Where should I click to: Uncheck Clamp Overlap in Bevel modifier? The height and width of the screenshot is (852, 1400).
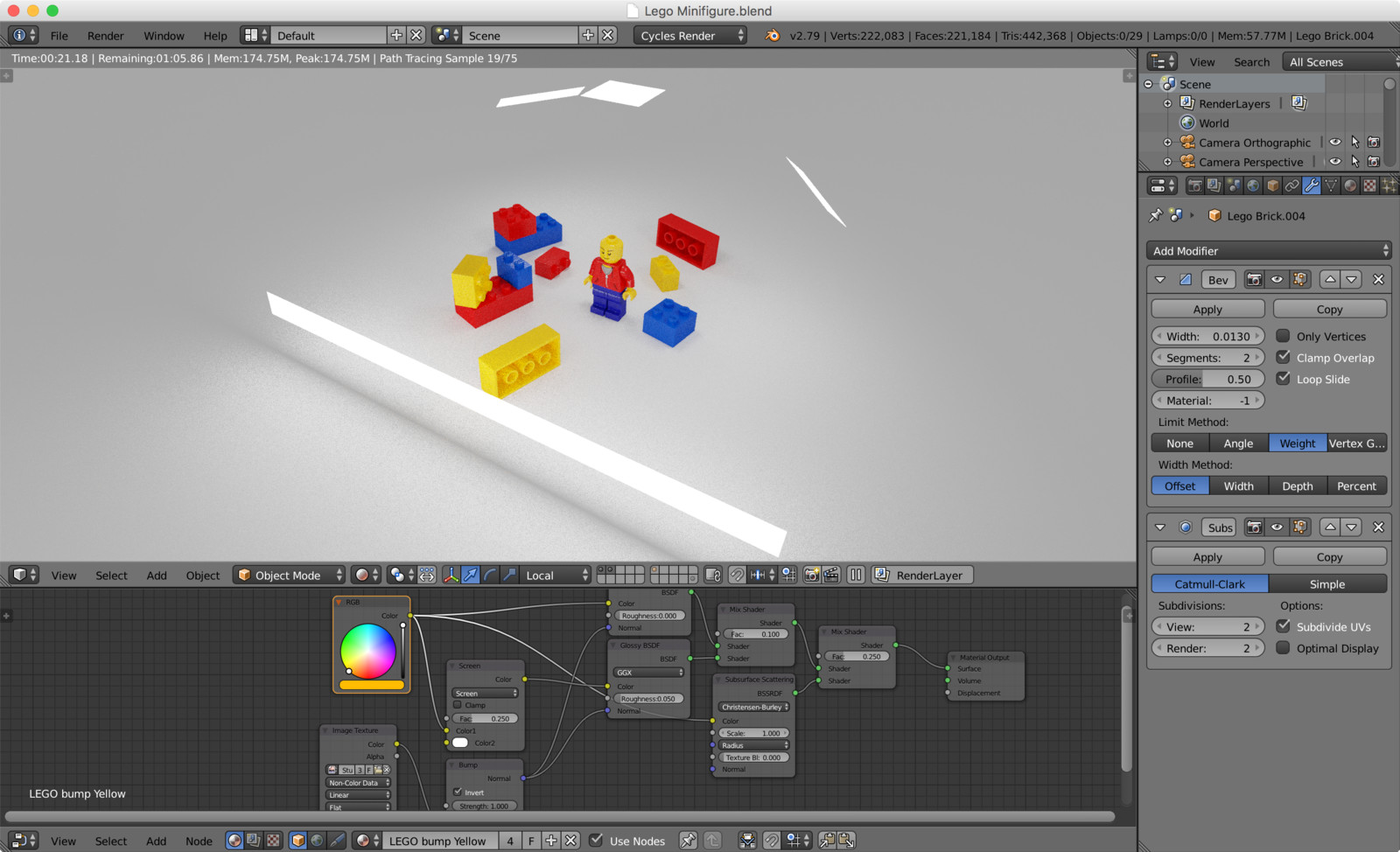[x=1283, y=357]
